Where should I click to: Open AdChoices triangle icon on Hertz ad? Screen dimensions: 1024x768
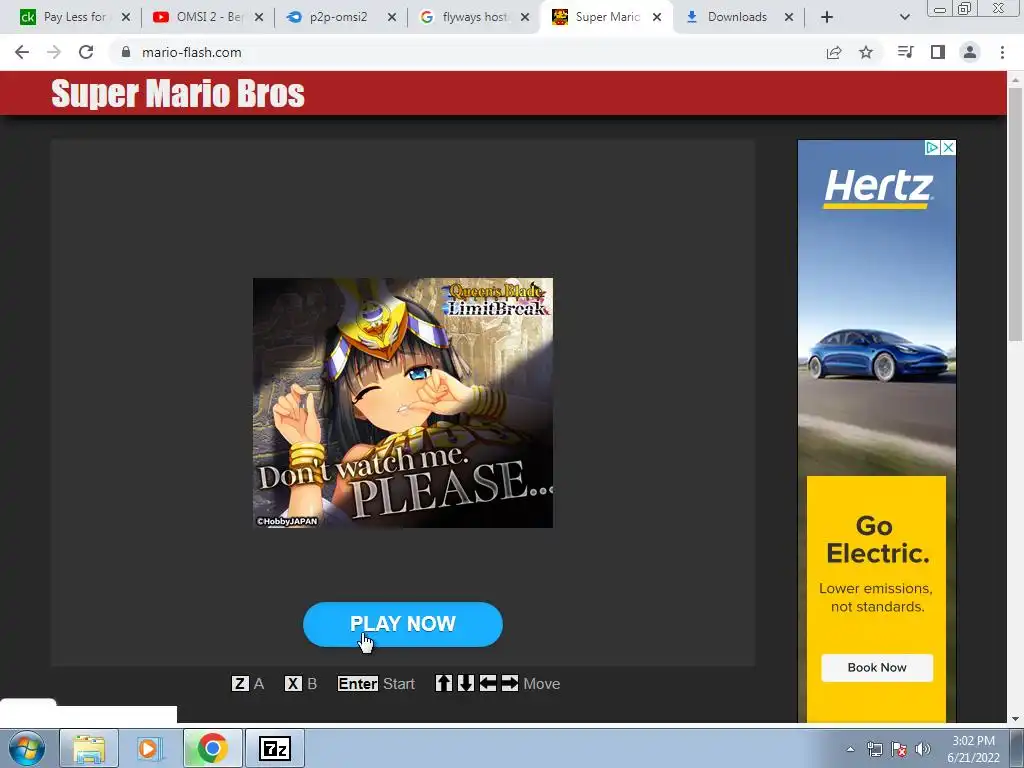(933, 148)
